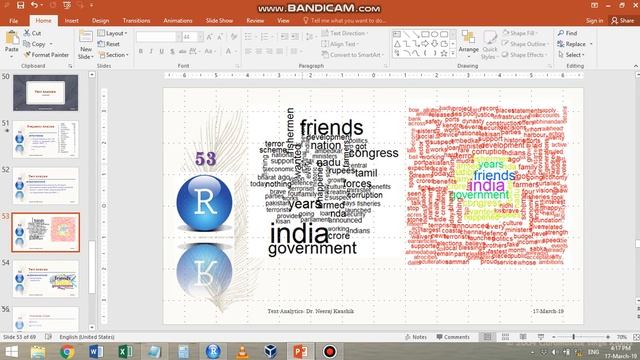Insert a New Slide
The width and height of the screenshot is (640, 360).
86,45
